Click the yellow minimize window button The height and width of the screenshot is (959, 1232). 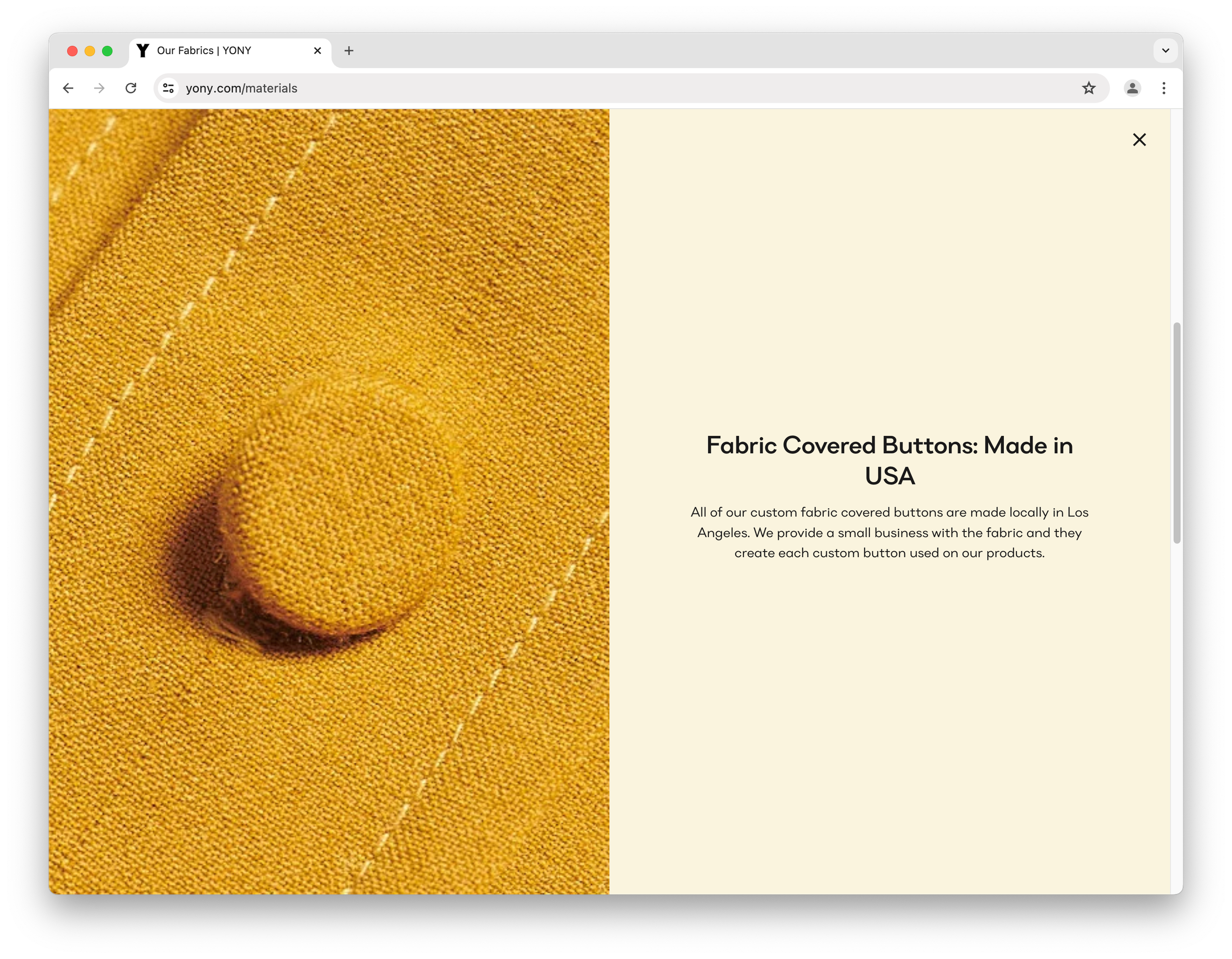pos(90,51)
